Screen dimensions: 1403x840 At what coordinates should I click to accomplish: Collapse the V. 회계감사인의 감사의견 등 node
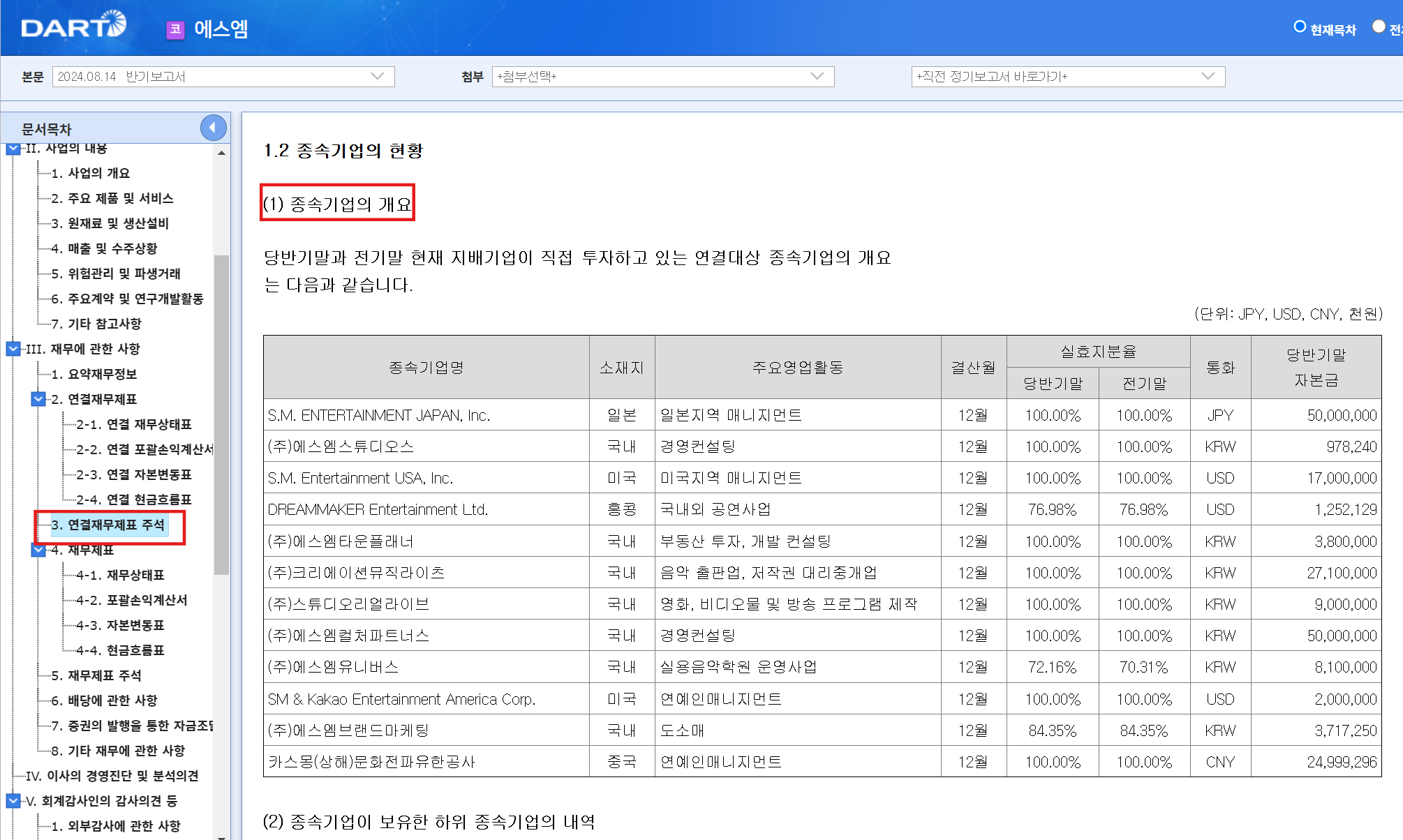pyautogui.click(x=13, y=801)
